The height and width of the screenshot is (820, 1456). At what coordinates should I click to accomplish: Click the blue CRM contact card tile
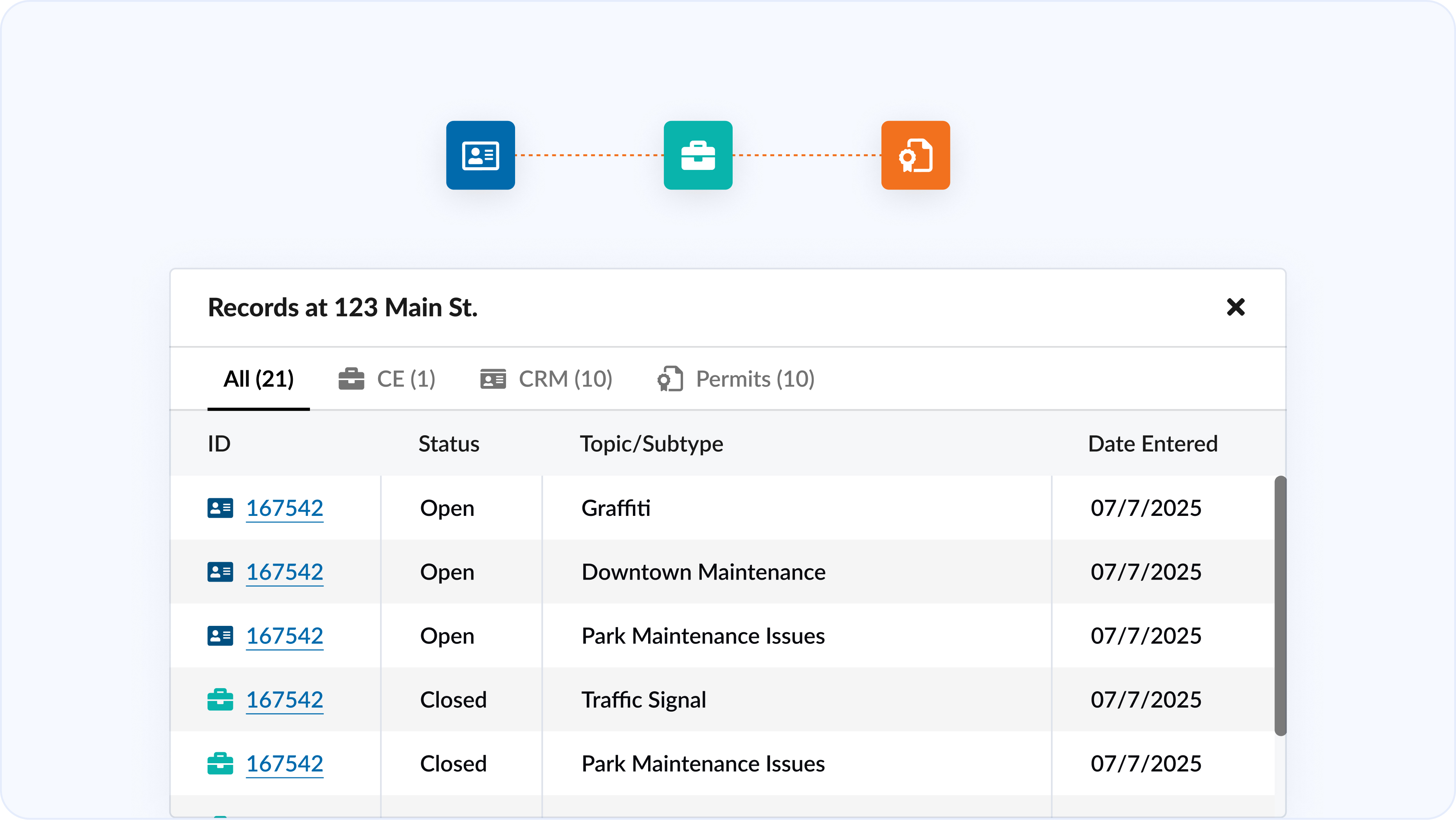(x=480, y=155)
